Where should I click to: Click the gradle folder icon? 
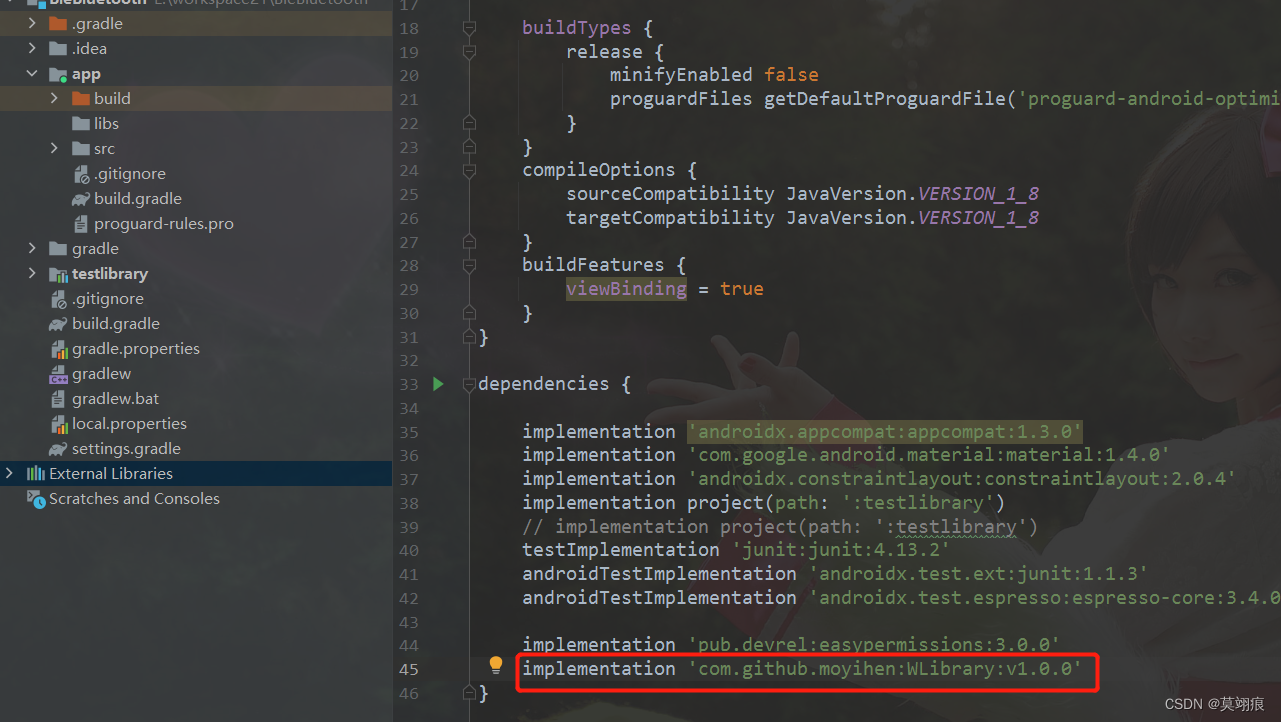[x=58, y=248]
